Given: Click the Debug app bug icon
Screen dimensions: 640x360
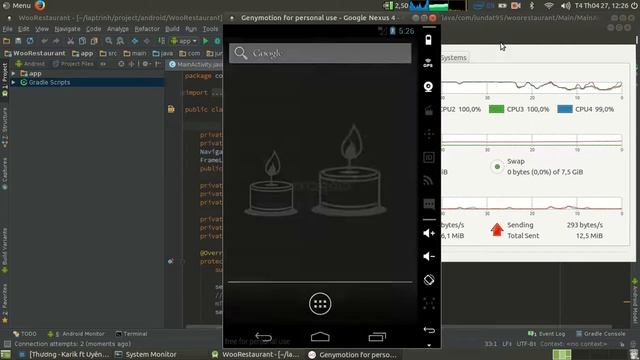Looking at the screenshot, I should point(217,41).
